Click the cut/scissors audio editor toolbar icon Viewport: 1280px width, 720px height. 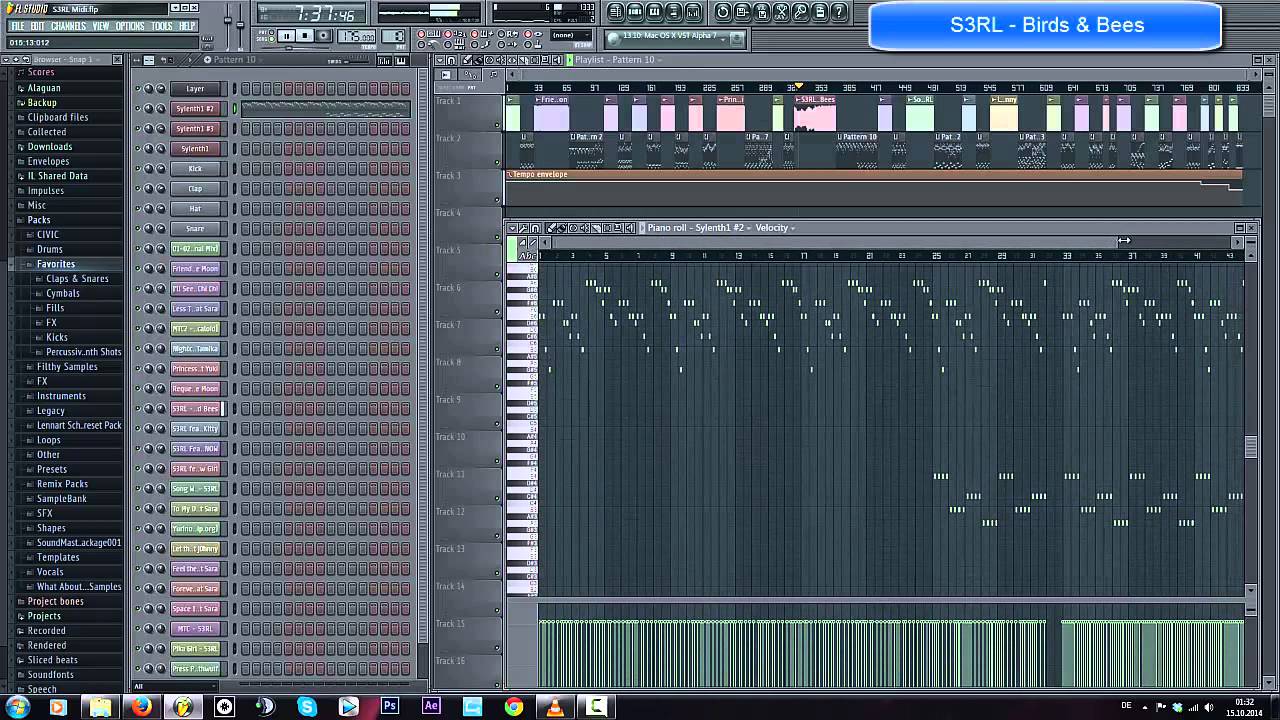click(x=781, y=12)
